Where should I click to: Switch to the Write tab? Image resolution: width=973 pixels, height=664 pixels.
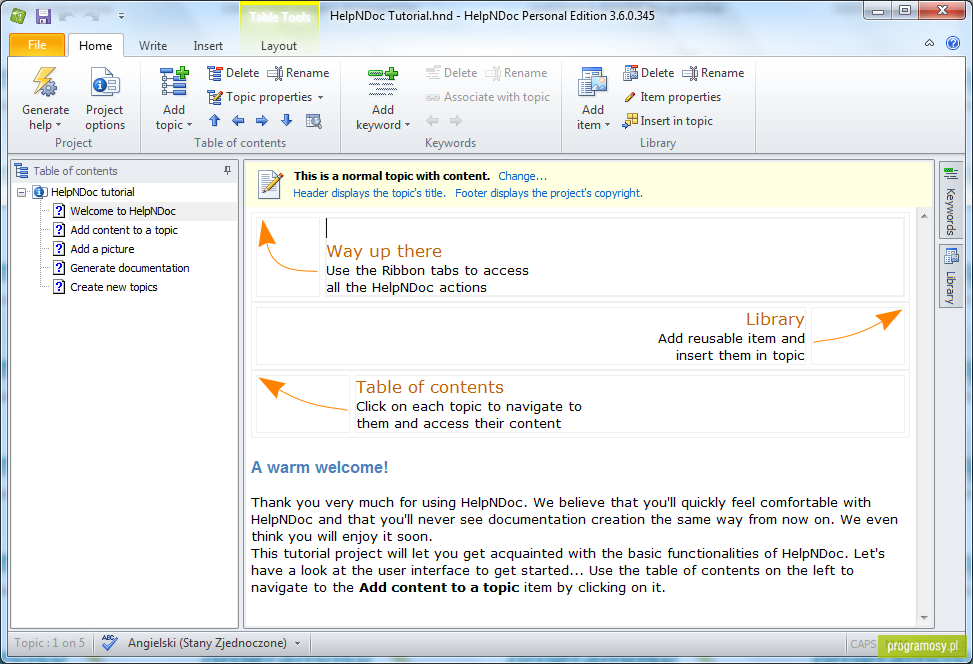pos(153,45)
